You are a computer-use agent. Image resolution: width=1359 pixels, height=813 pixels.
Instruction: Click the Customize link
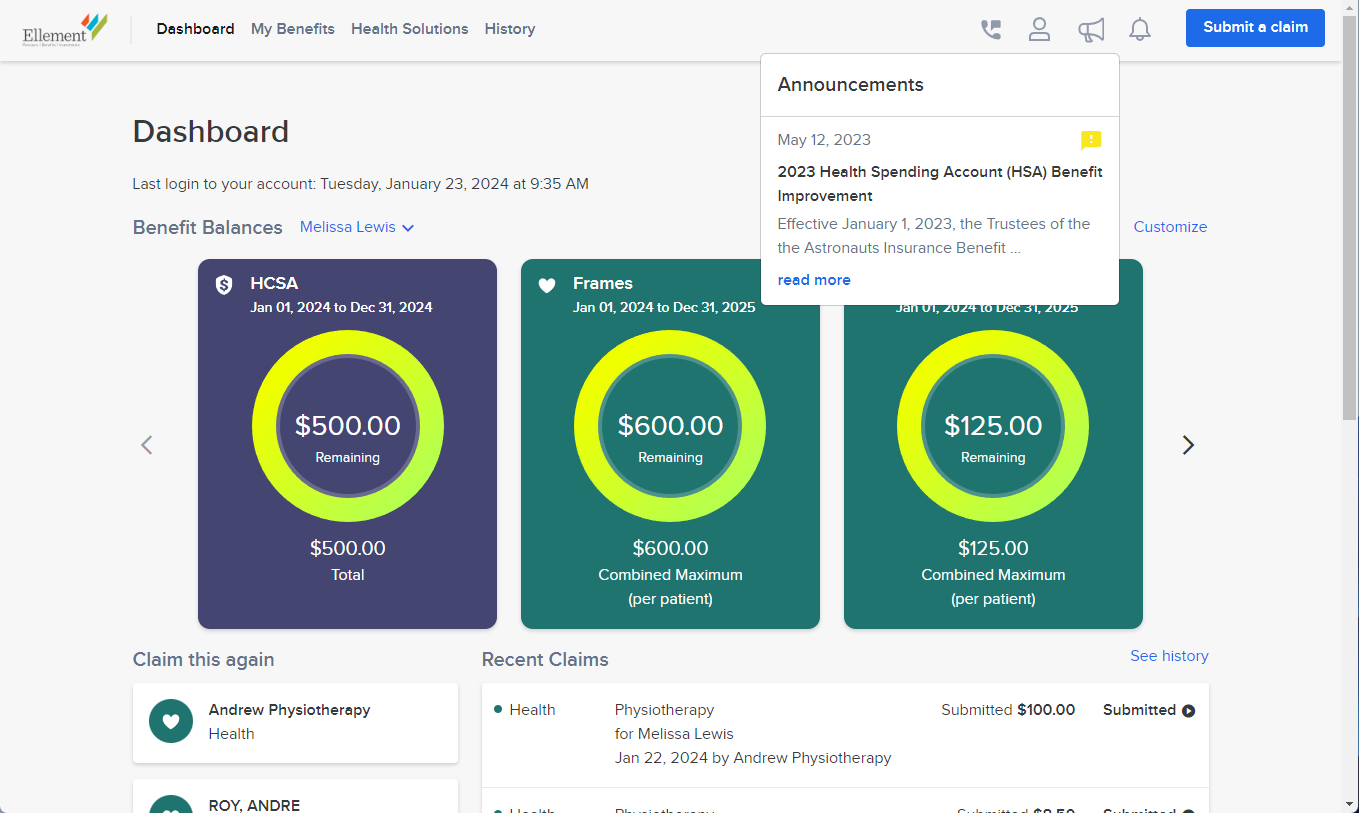click(x=1169, y=227)
